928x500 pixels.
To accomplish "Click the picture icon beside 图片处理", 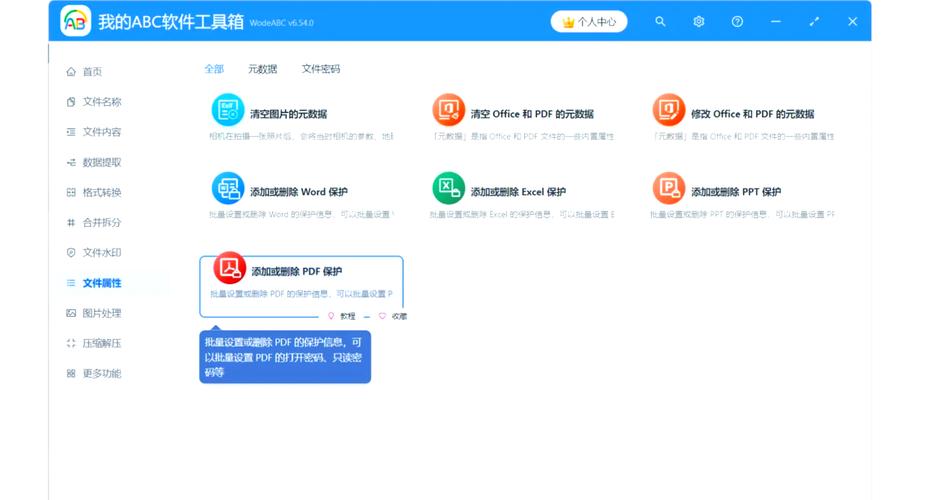I will (x=71, y=313).
